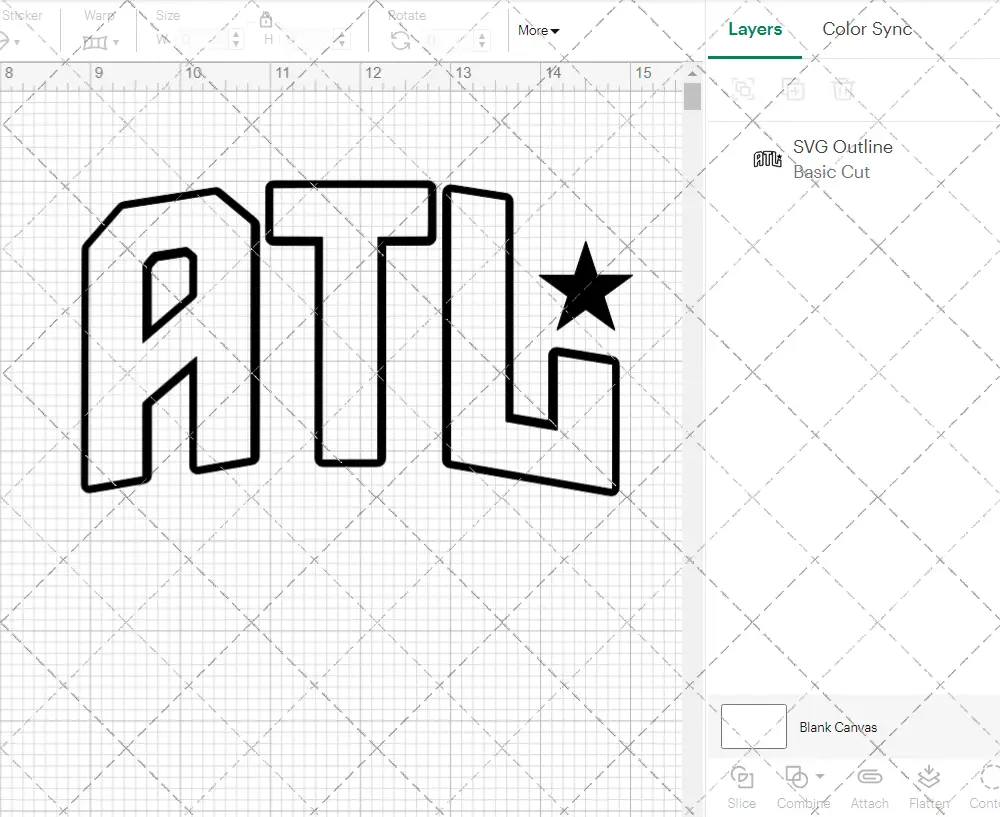Click the Group layers icon
Image resolution: width=1000 pixels, height=817 pixels.
[744, 89]
